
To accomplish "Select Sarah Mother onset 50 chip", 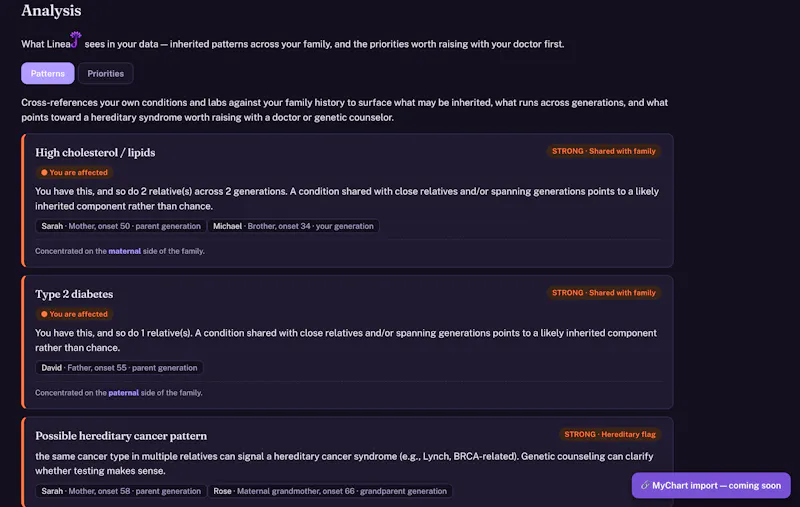I will click(x=121, y=226).
